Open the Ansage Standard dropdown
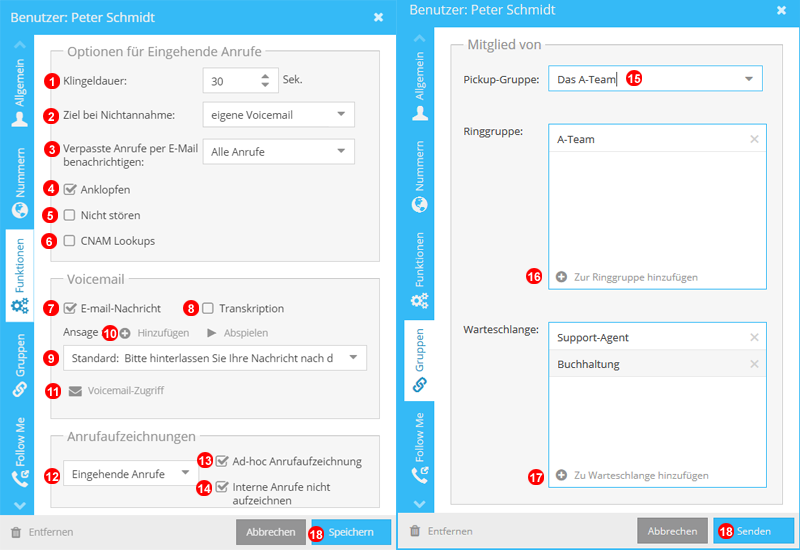 click(215, 358)
